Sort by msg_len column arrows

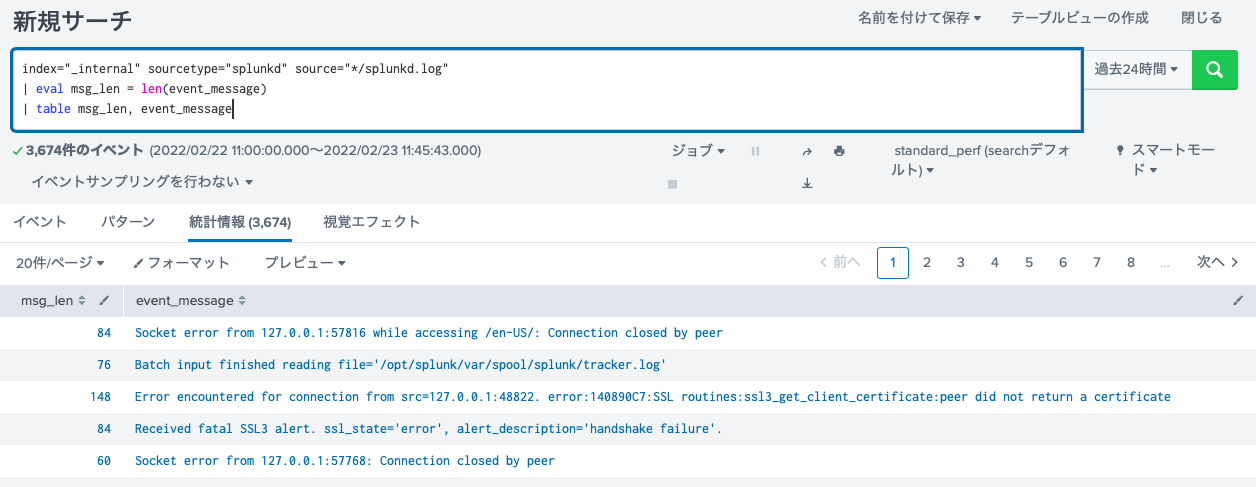coord(82,300)
